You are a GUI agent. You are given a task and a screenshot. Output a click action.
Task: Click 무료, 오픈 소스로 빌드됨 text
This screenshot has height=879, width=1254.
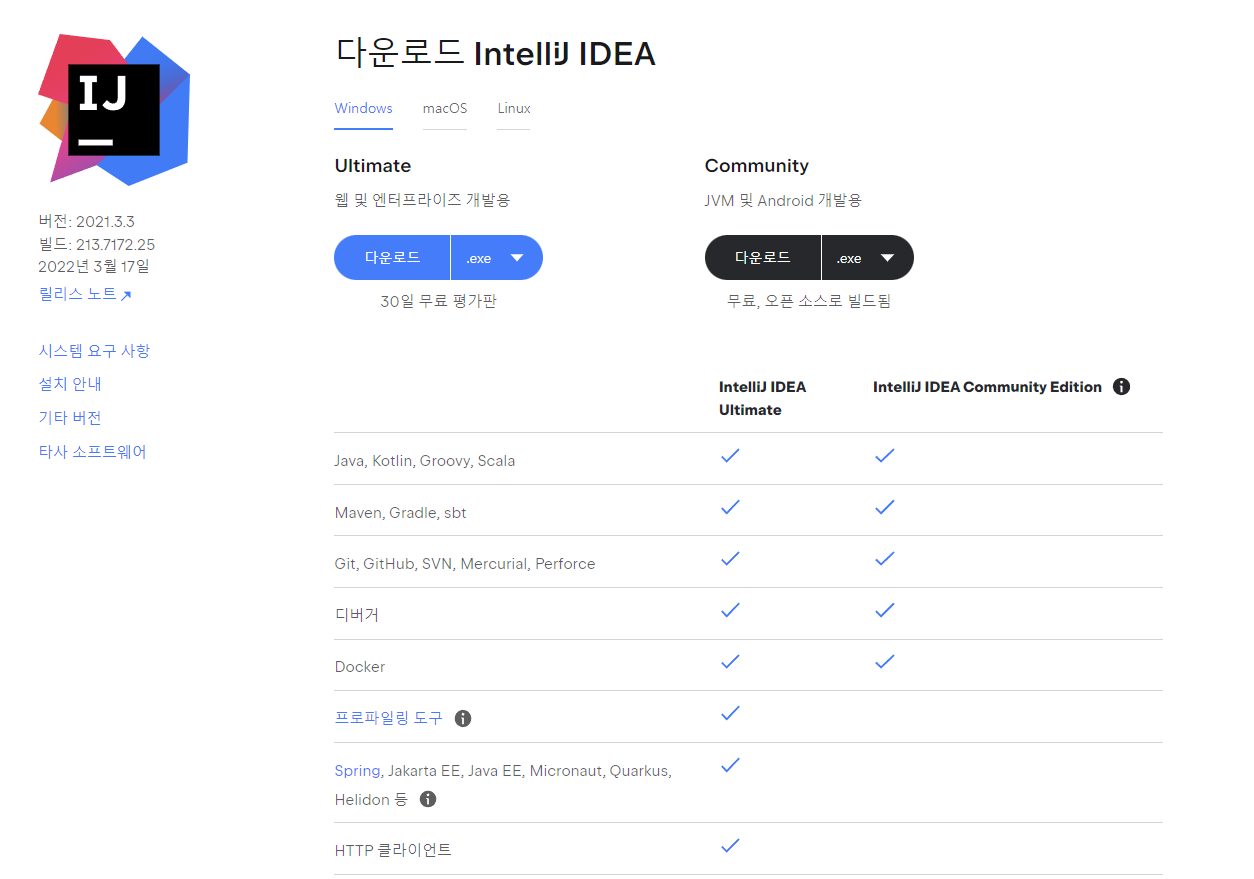tap(809, 301)
